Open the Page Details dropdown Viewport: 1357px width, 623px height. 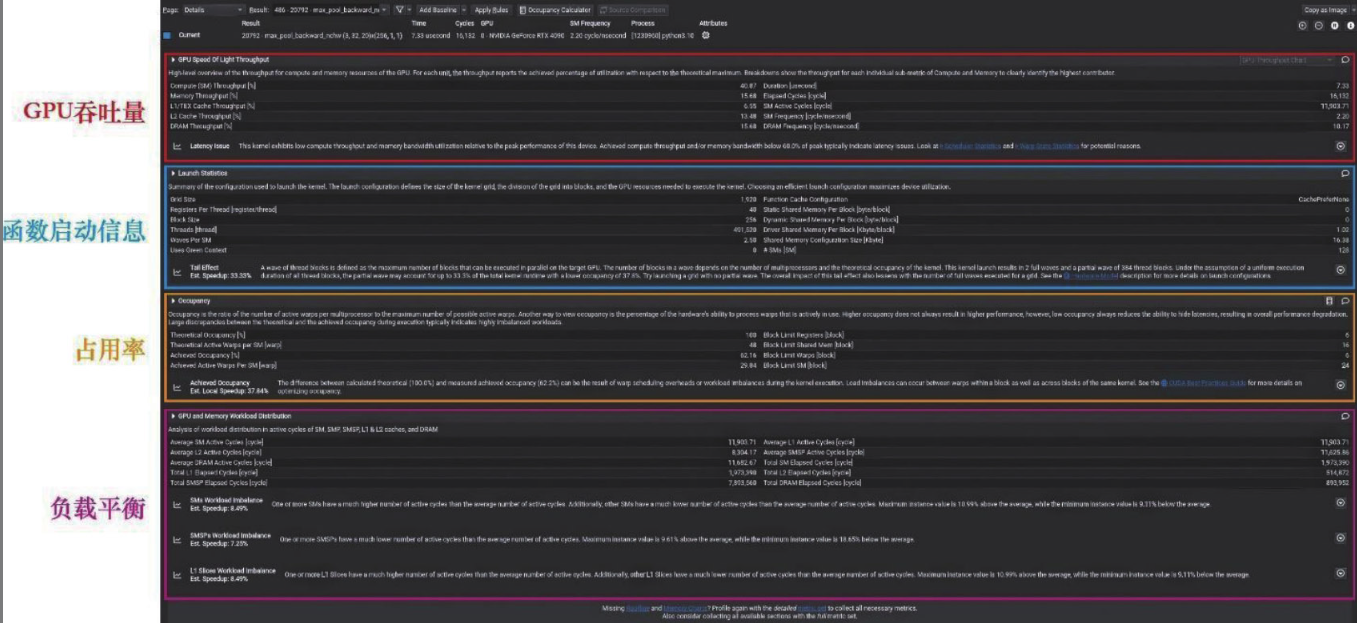[x=213, y=9]
